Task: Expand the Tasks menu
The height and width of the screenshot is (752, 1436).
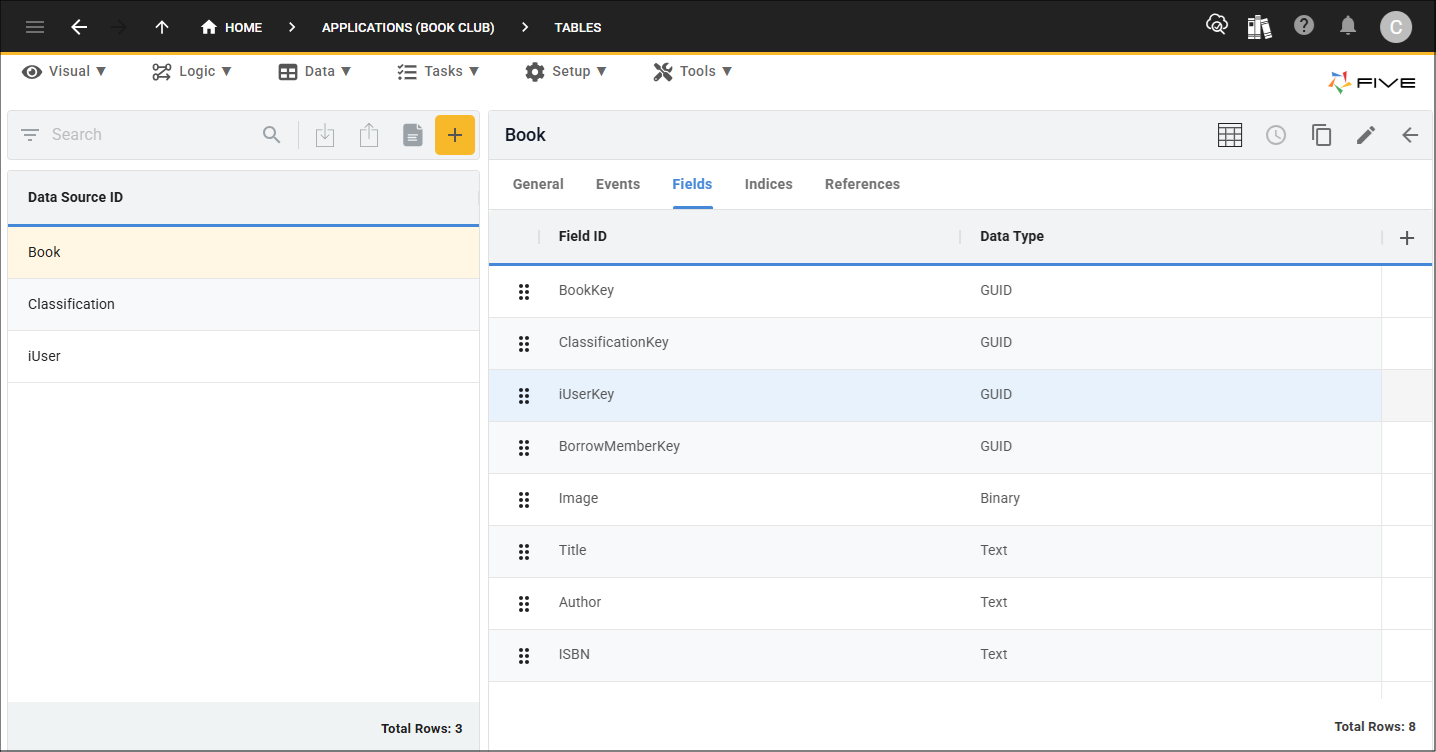Action: [438, 71]
